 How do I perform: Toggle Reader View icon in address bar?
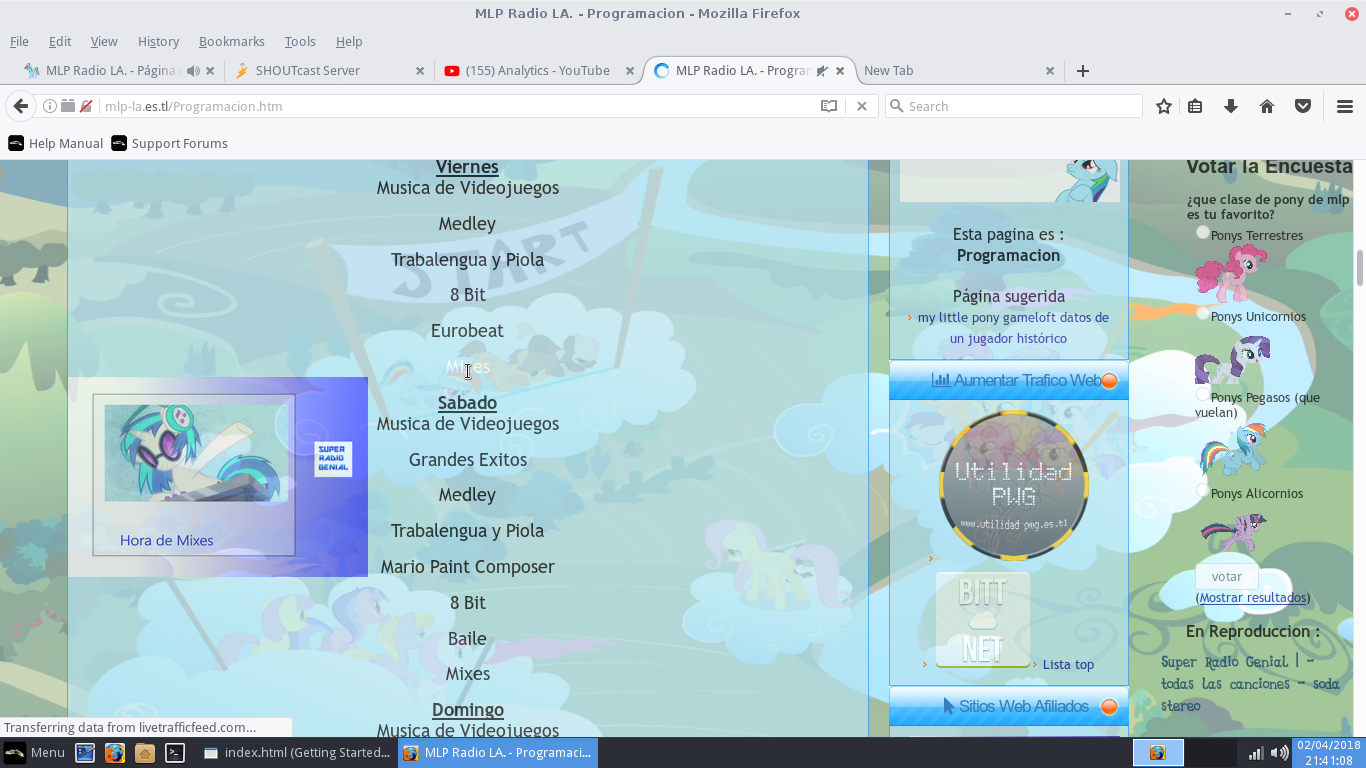click(x=829, y=106)
